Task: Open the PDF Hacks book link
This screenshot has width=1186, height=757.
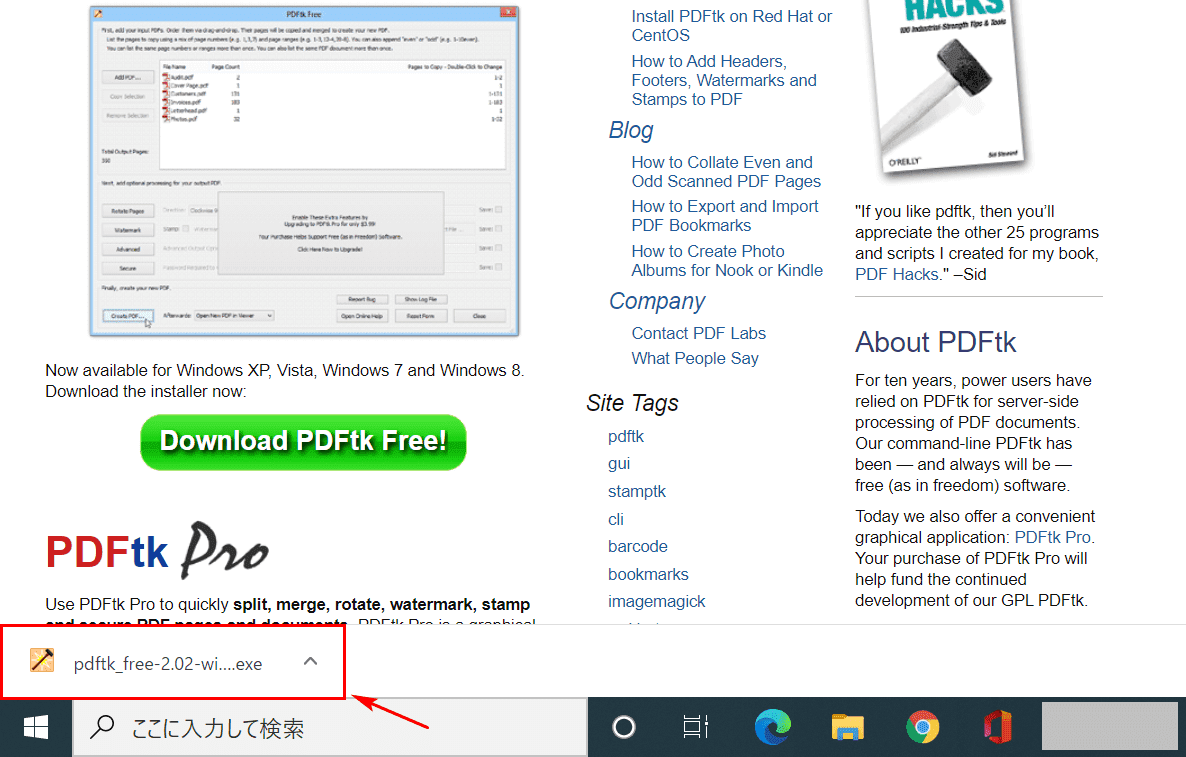Action: (x=897, y=275)
